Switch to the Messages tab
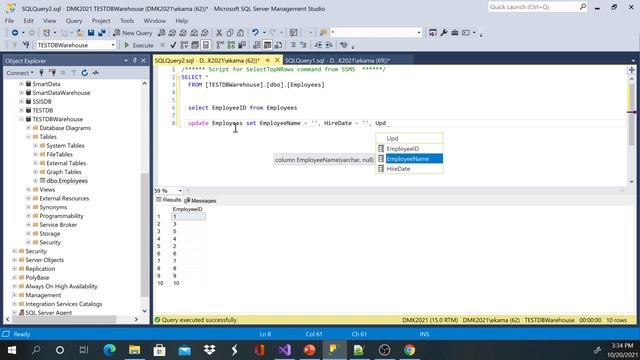This screenshot has height=360, width=640. click(x=200, y=200)
